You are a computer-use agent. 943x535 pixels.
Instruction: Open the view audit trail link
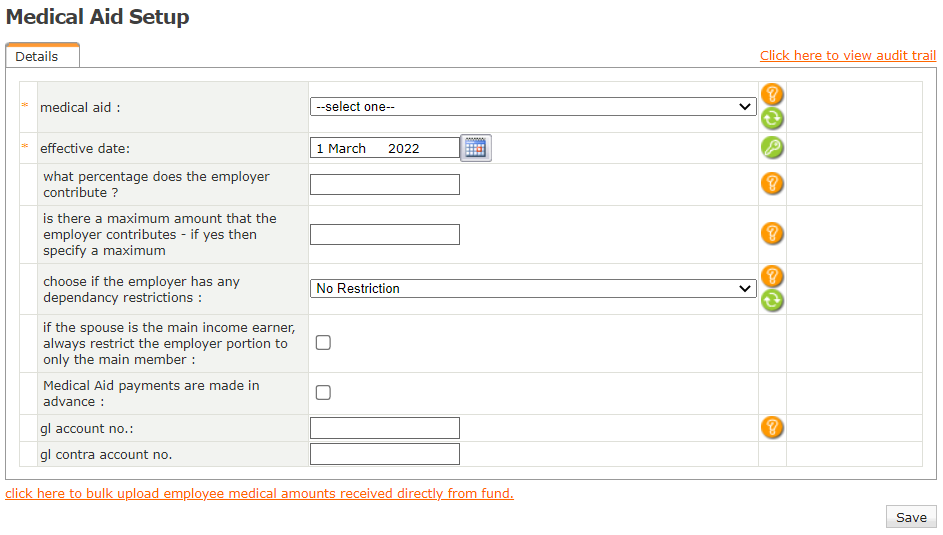(x=847, y=56)
